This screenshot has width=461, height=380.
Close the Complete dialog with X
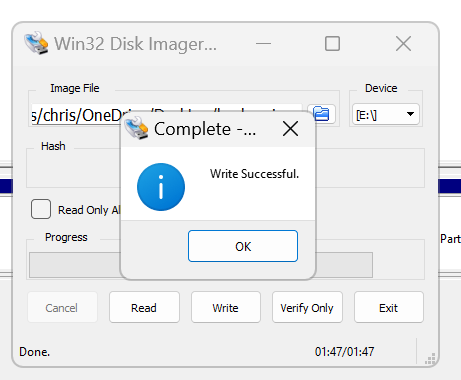coord(290,129)
